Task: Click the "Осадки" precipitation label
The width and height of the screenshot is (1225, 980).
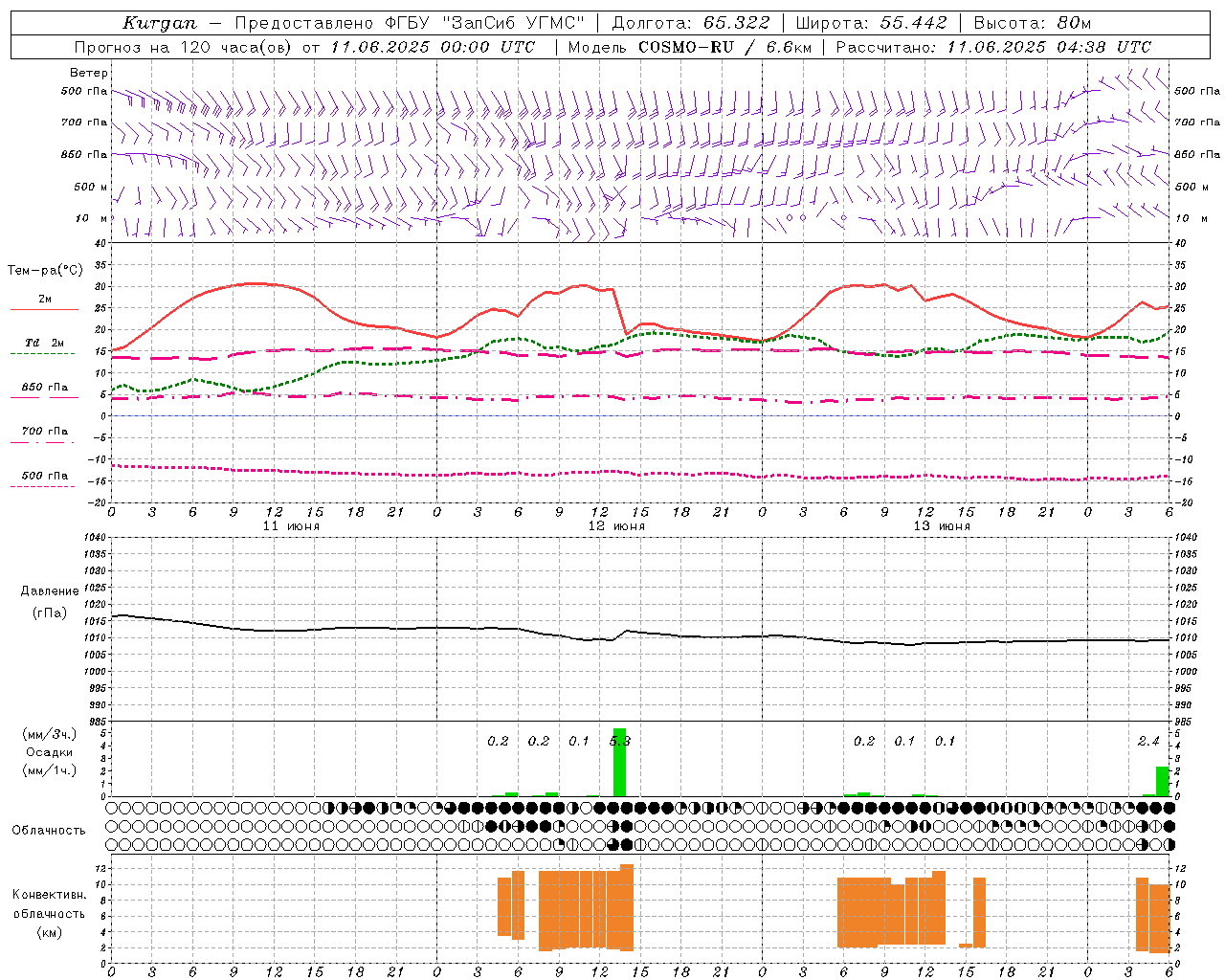Action: [x=50, y=752]
